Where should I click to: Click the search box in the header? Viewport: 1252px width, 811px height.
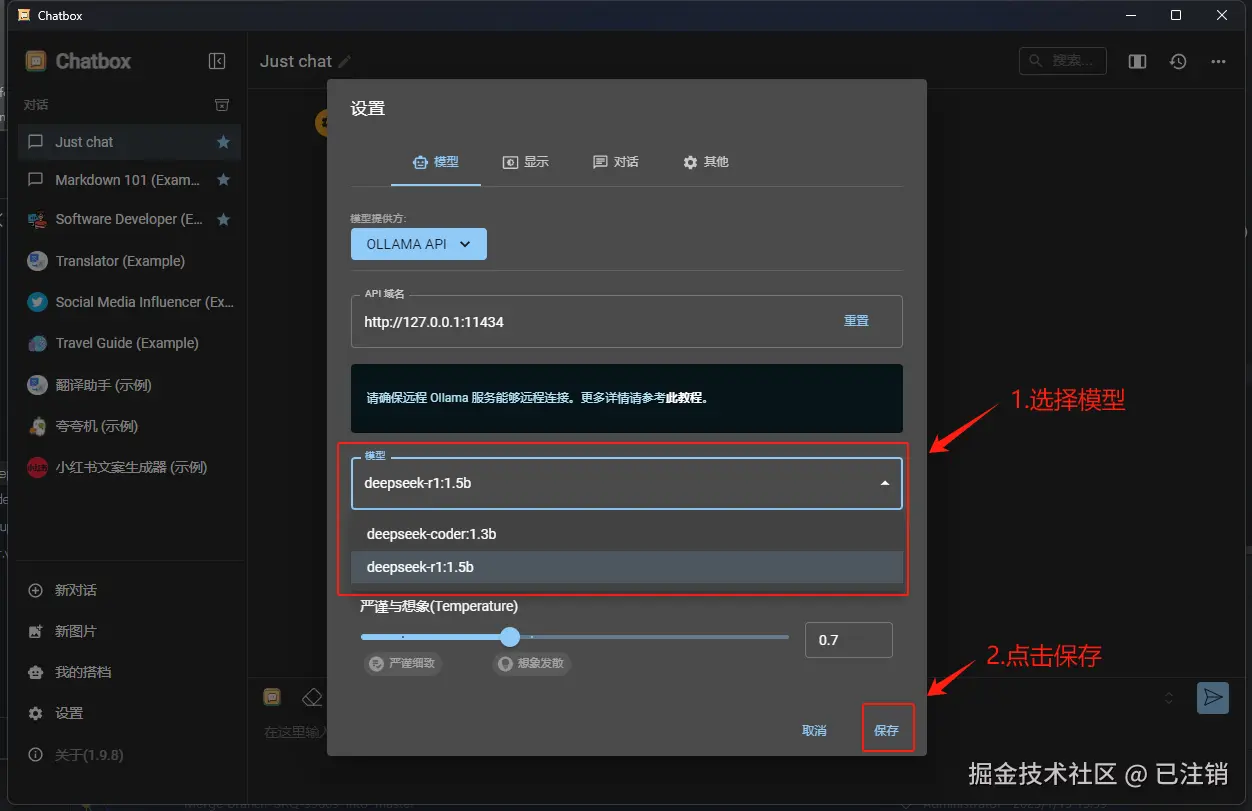click(x=1063, y=61)
